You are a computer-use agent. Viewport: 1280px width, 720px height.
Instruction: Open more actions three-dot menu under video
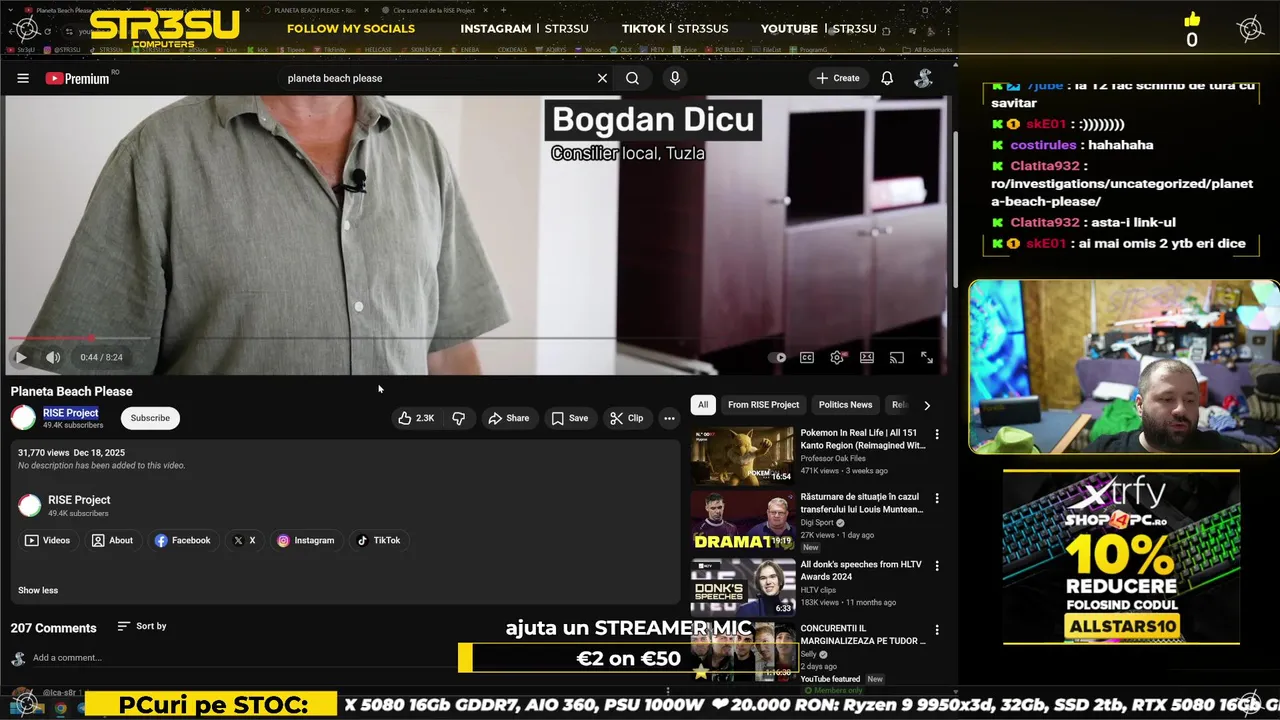click(669, 418)
